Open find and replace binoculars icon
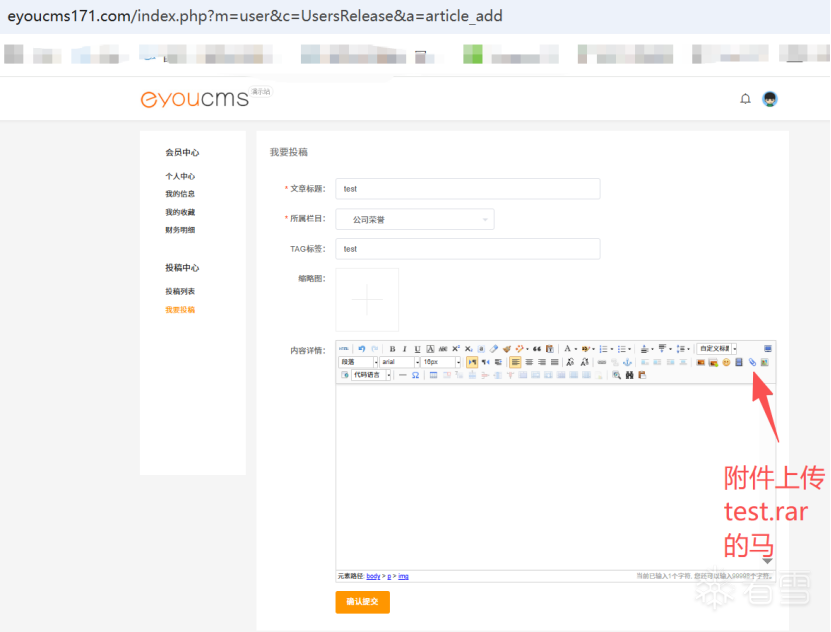This screenshot has width=831, height=632. (x=630, y=375)
